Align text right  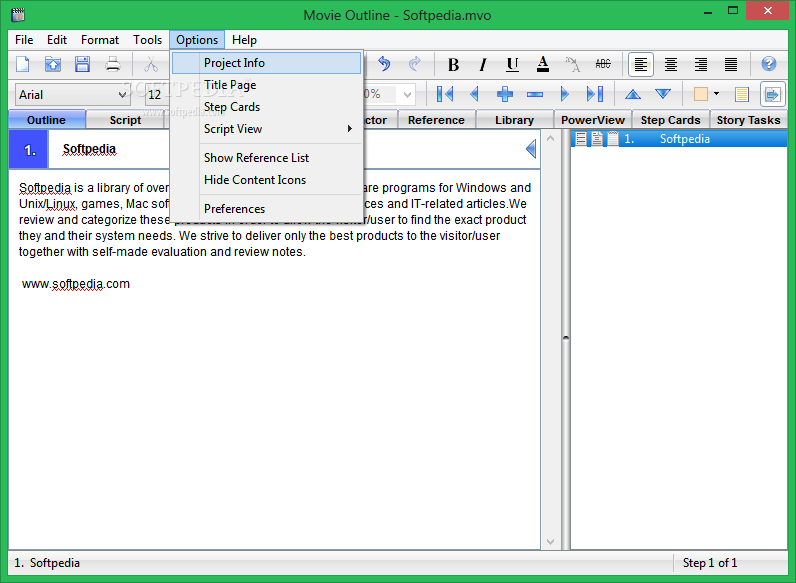[701, 64]
